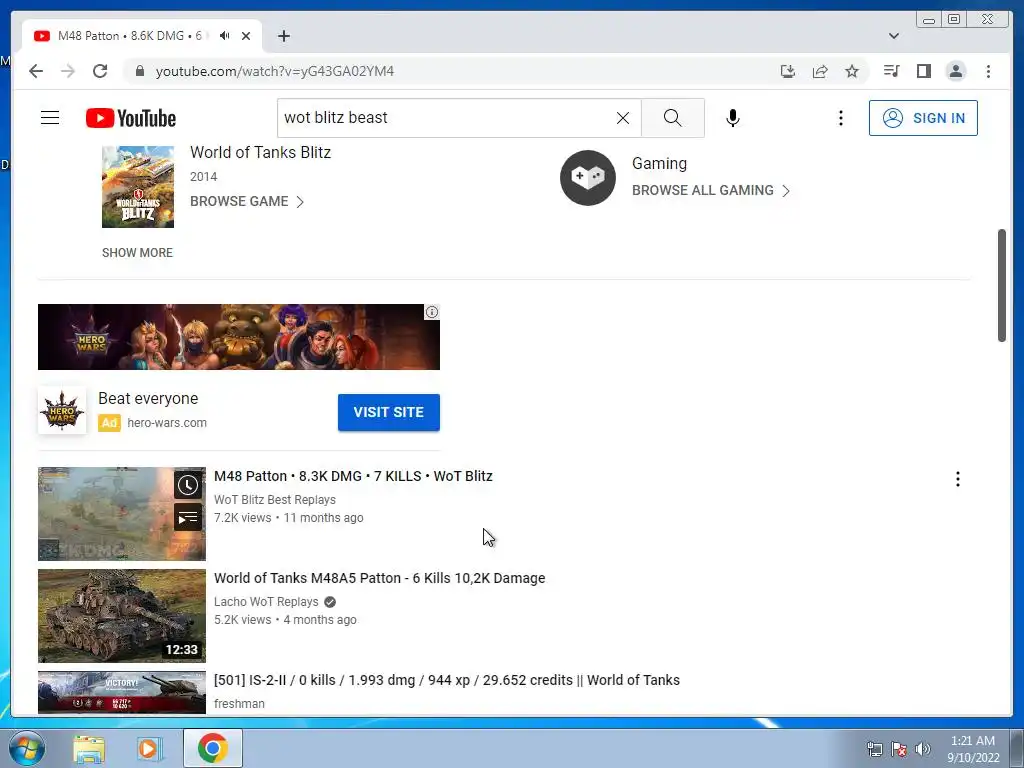Open the Windows Start menu
Screen dimensions: 1024x768
pyautogui.click(x=25, y=748)
